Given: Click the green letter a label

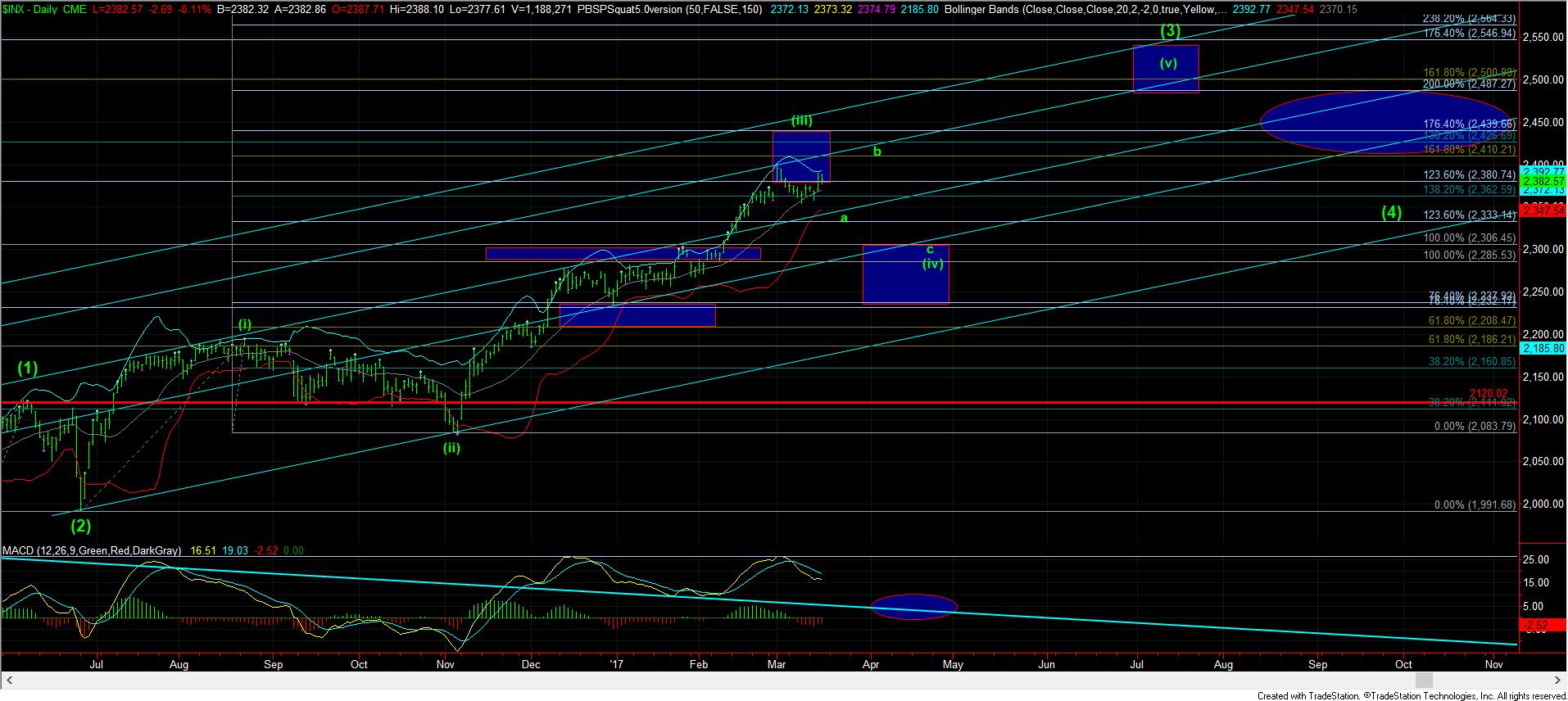Looking at the screenshot, I should [x=844, y=218].
